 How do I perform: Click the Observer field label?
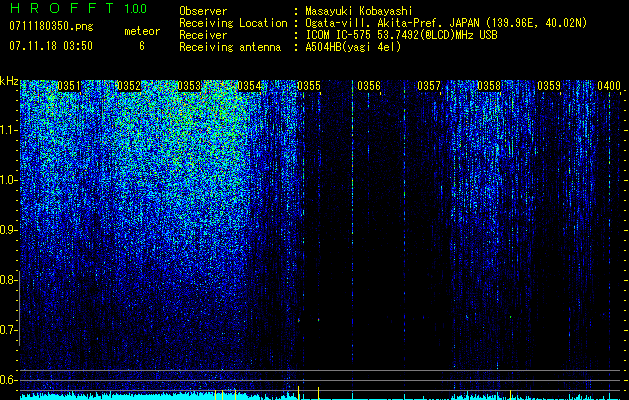(203, 11)
